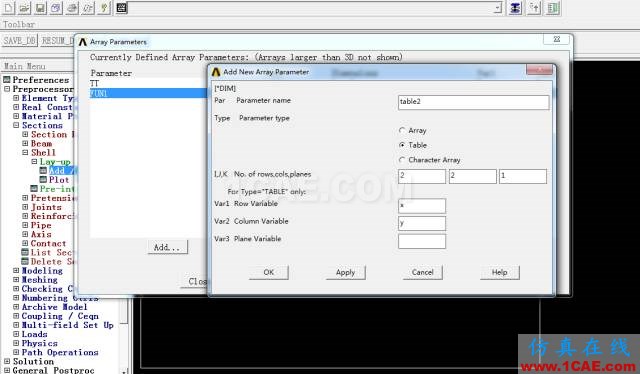Image resolution: width=640 pixels, height=374 pixels.
Task: Click the Apply button in the dialog
Action: click(x=345, y=272)
